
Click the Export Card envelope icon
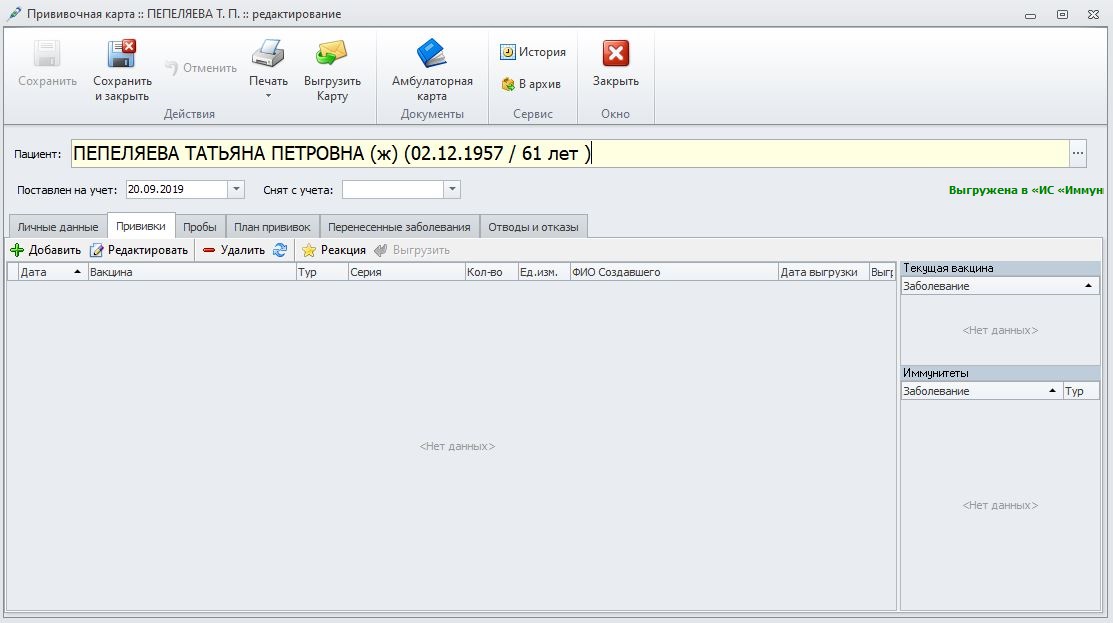click(x=332, y=53)
